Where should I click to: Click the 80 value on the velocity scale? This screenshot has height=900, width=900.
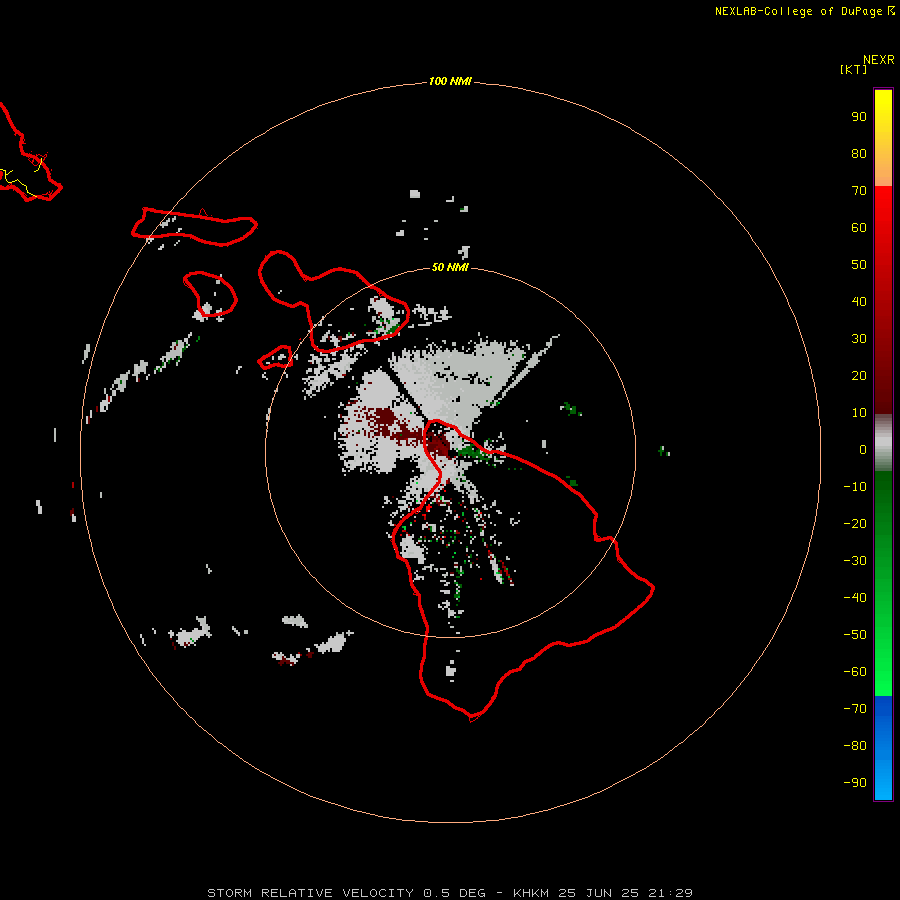[859, 154]
